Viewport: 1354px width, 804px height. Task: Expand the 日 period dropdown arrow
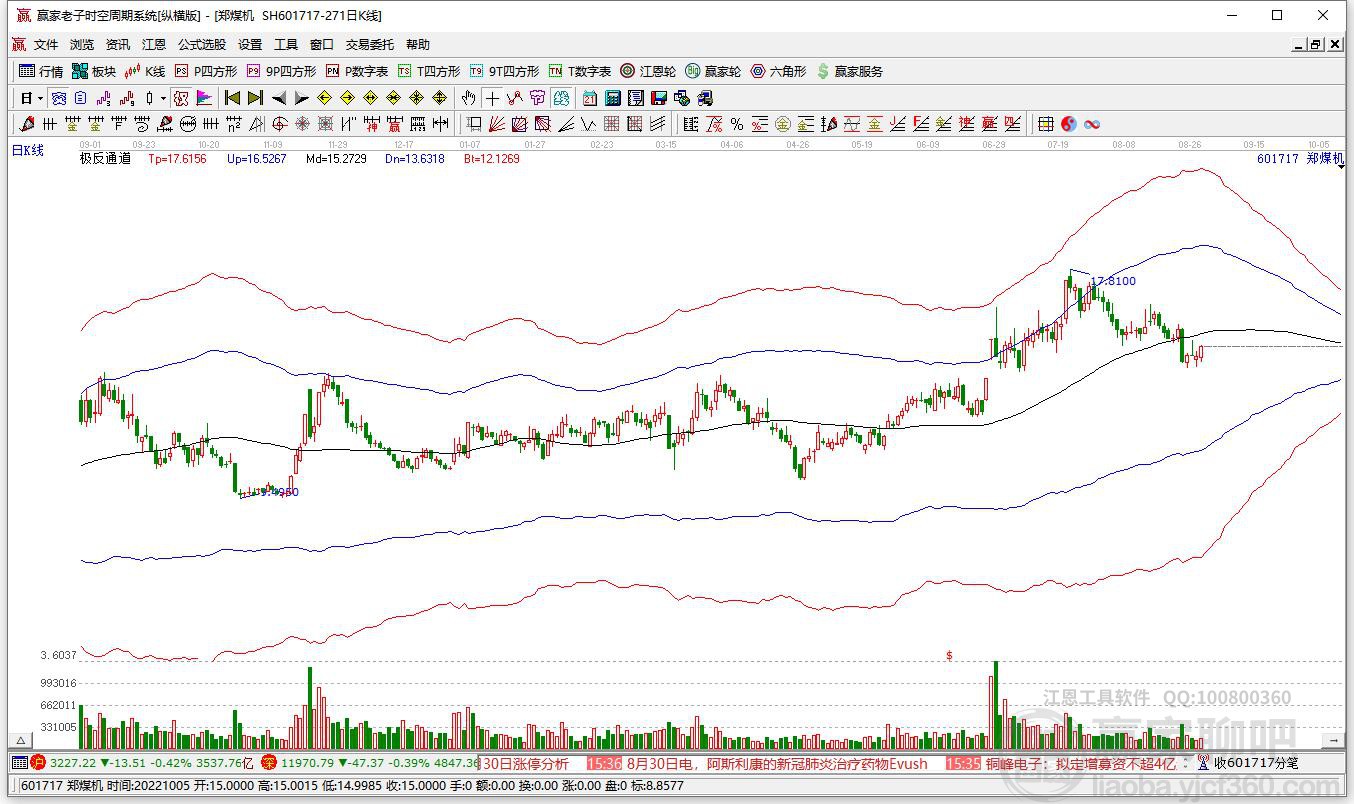click(41, 98)
